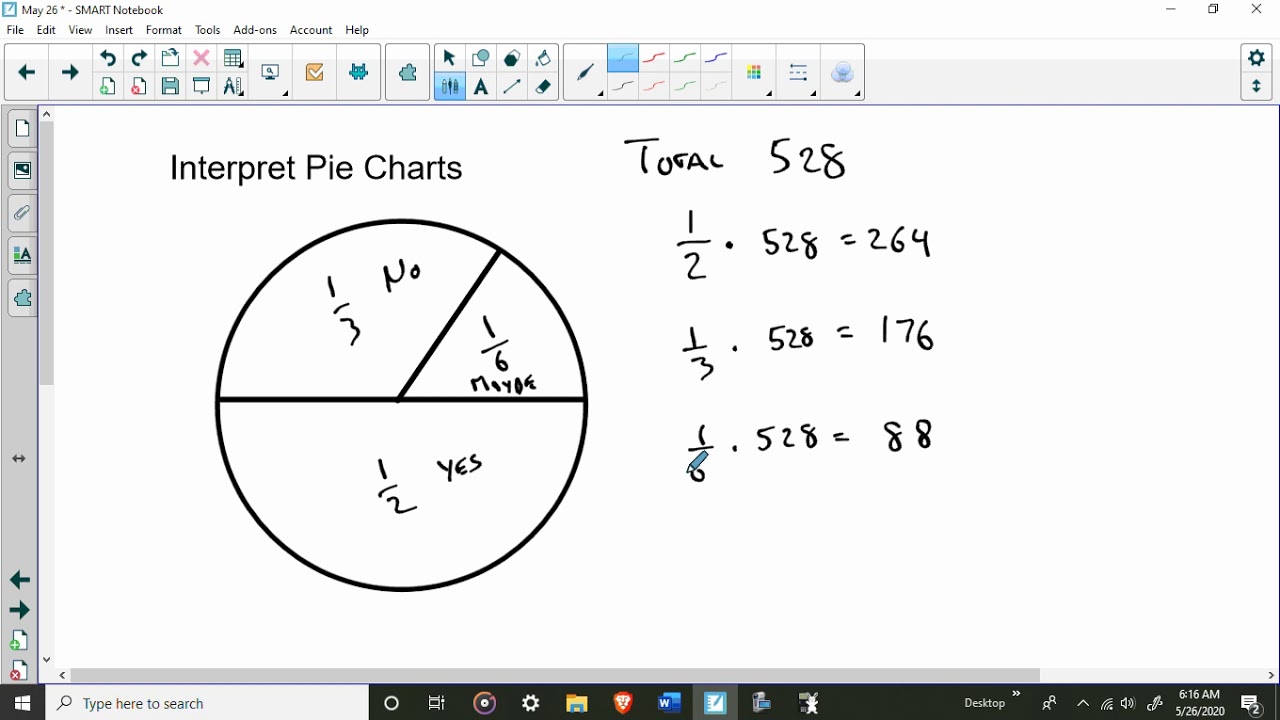The image size is (1280, 720).
Task: Choose the thin black pen in lower row
Action: 622,87
